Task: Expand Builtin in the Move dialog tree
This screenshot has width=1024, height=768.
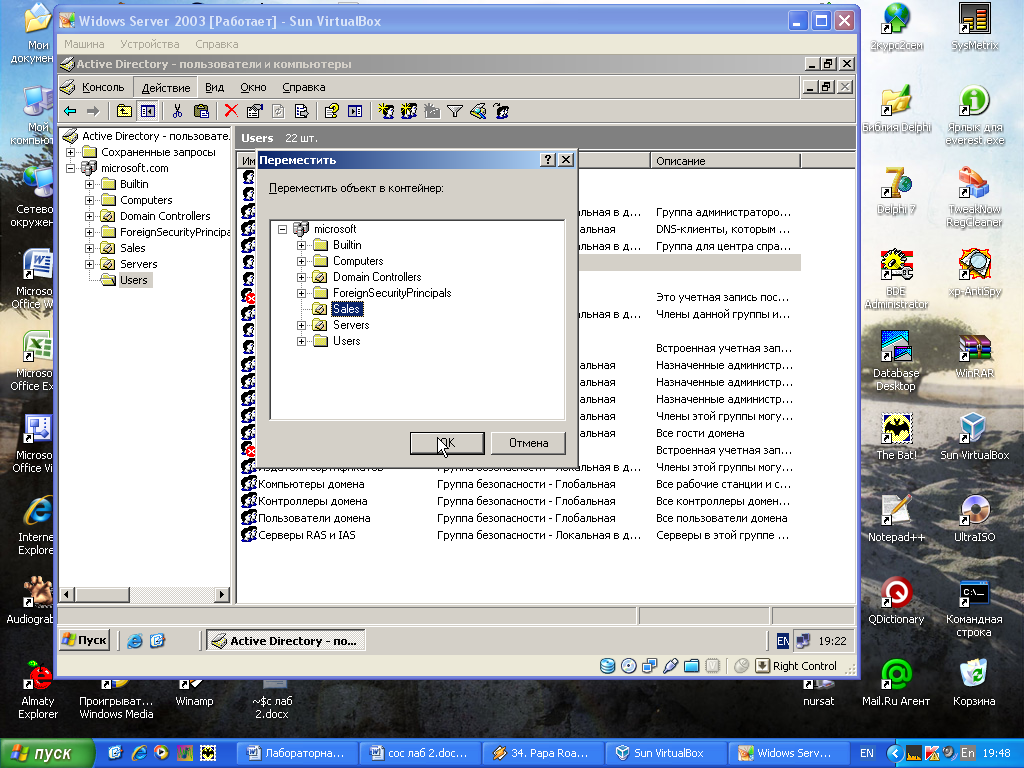Action: (301, 246)
